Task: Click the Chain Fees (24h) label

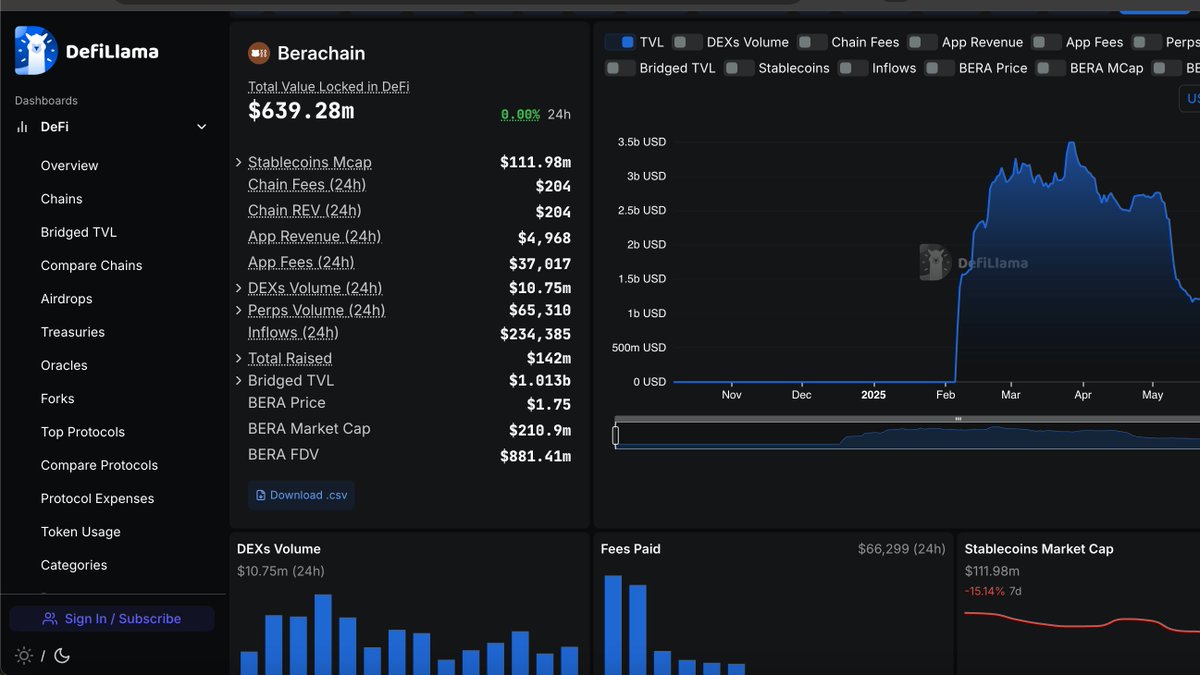Action: pos(307,185)
